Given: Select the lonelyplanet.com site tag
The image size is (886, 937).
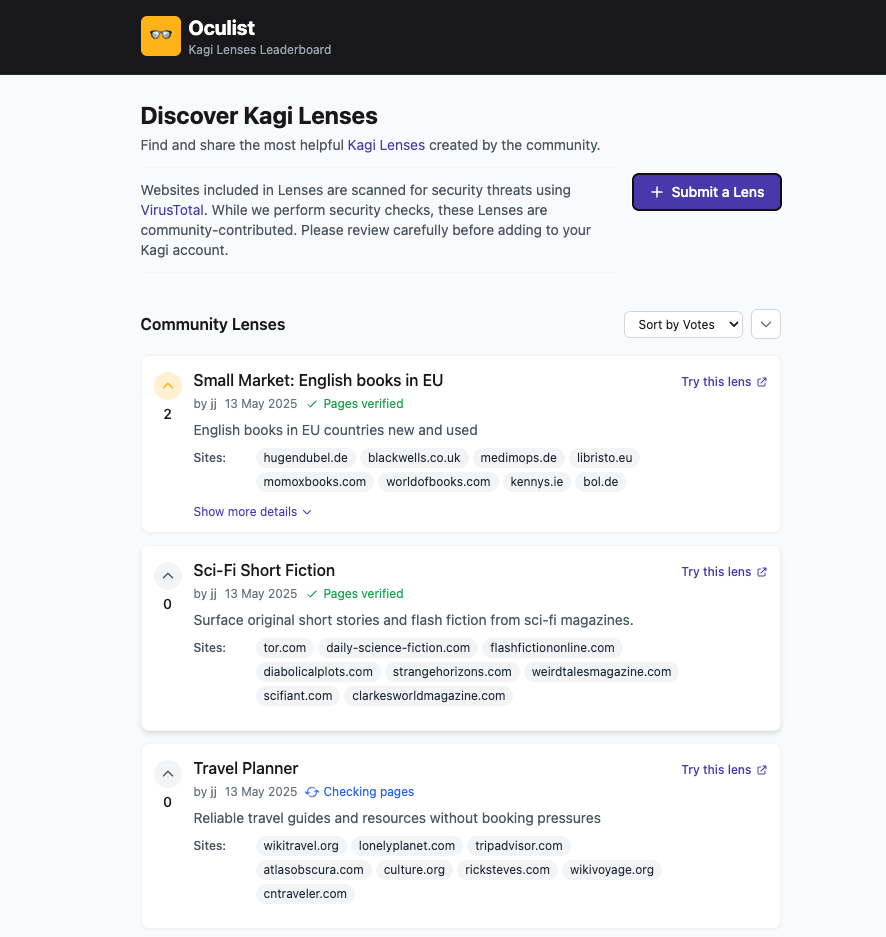Looking at the screenshot, I should (407, 846).
